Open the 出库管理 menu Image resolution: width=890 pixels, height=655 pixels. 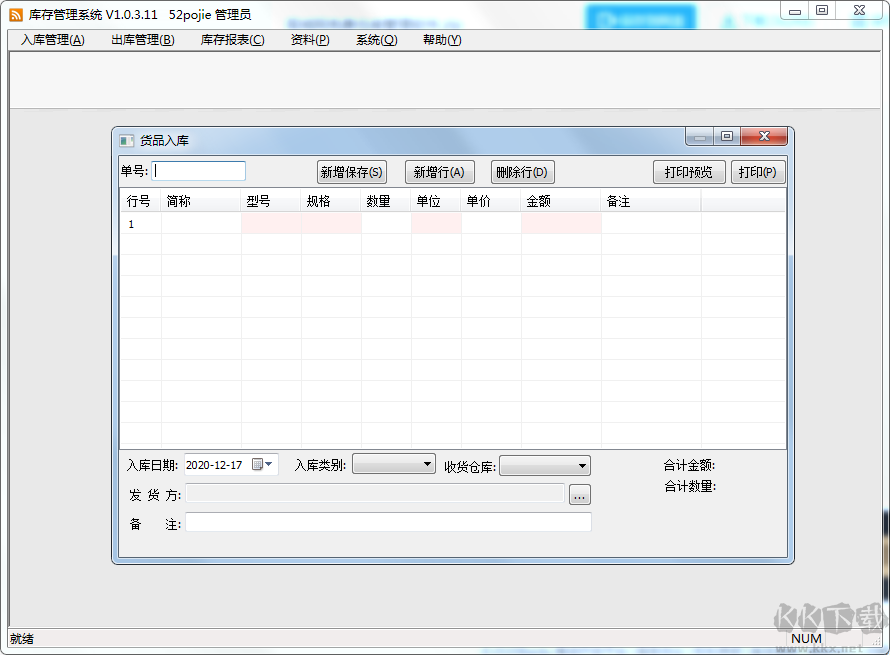[142, 40]
